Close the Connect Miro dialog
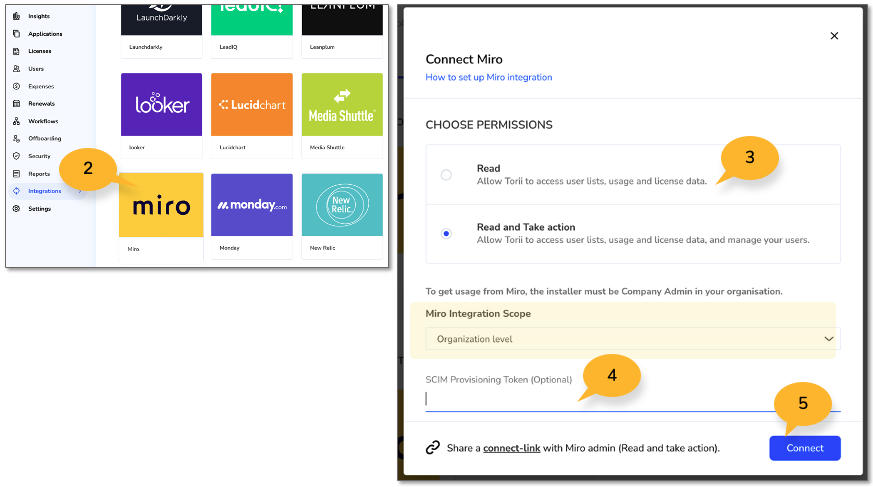The height and width of the screenshot is (487, 873). pos(834,36)
